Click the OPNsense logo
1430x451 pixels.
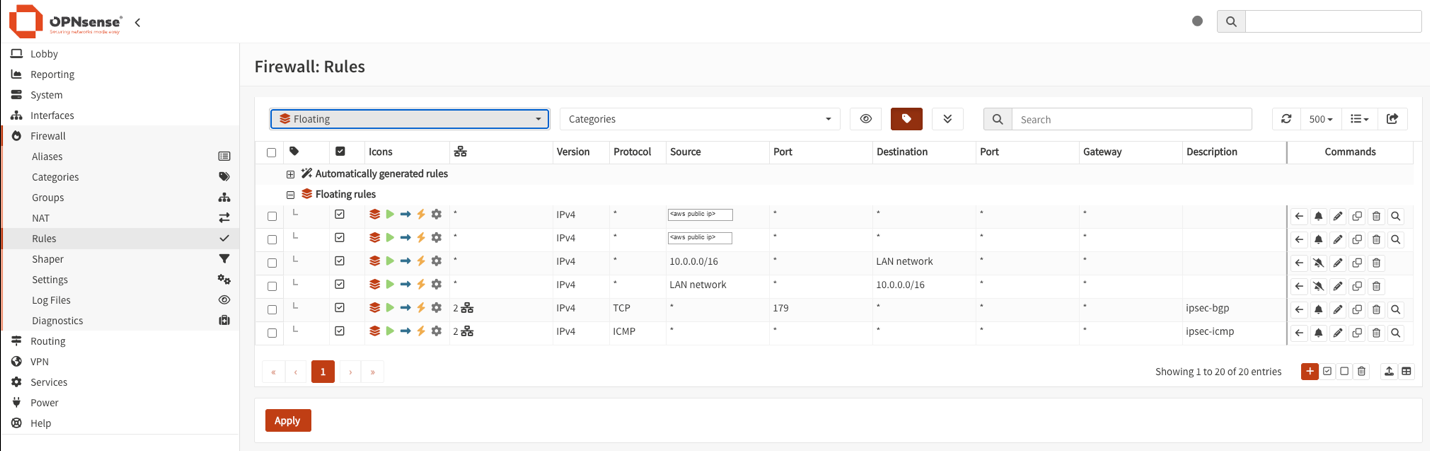[x=65, y=21]
